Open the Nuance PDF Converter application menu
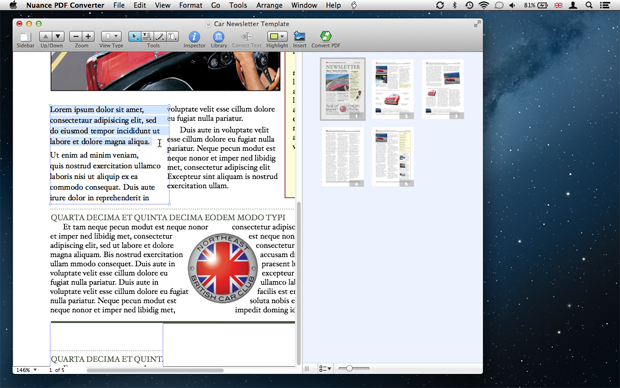This screenshot has width=620, height=388. point(65,5)
